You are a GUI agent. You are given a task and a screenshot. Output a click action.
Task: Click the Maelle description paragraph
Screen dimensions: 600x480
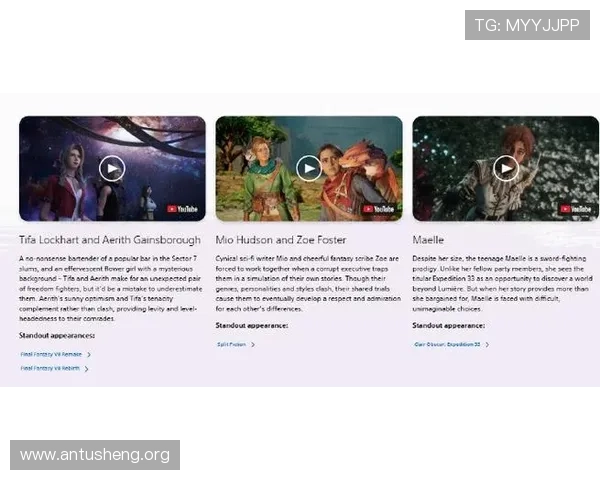tap(505, 284)
